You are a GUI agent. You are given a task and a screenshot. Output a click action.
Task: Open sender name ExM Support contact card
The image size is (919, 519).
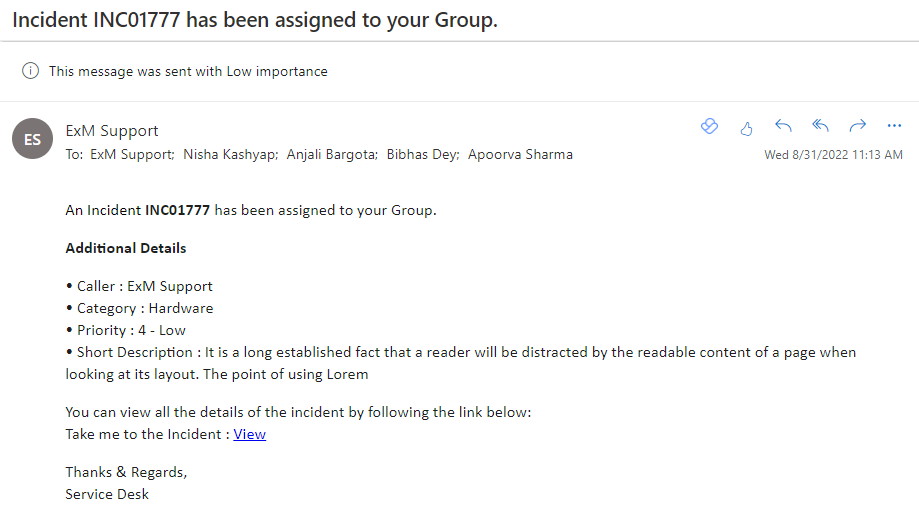[112, 130]
